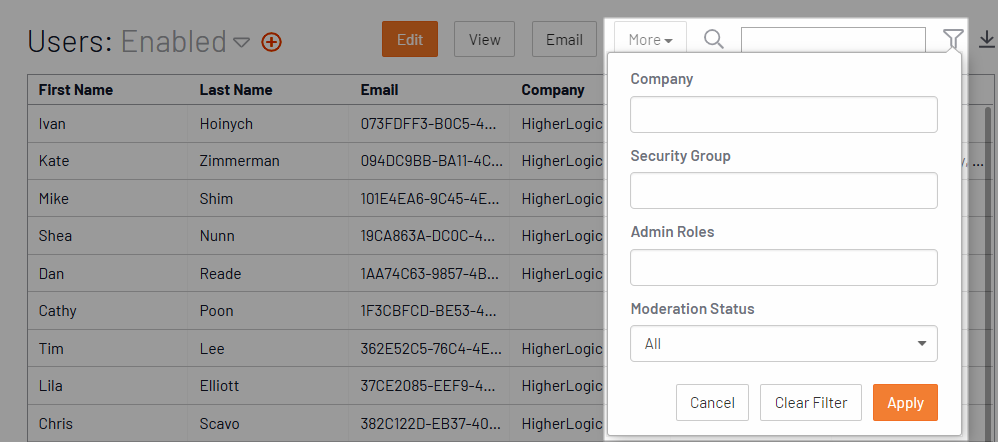Click the View button
The width and height of the screenshot is (998, 442).
[484, 39]
